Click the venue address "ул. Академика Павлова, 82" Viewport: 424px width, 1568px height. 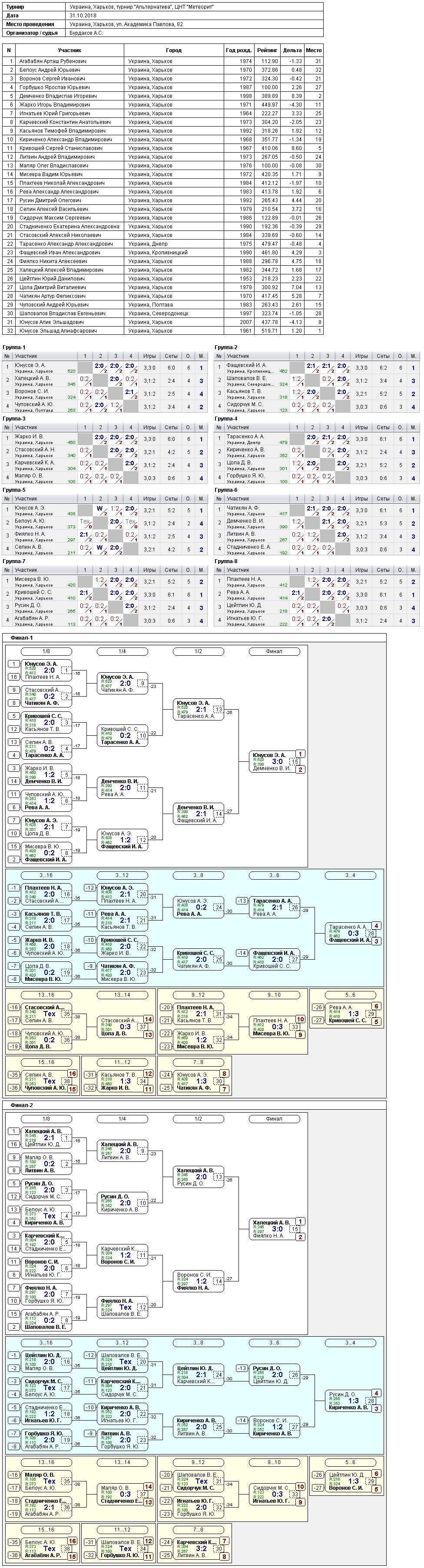coord(148,24)
